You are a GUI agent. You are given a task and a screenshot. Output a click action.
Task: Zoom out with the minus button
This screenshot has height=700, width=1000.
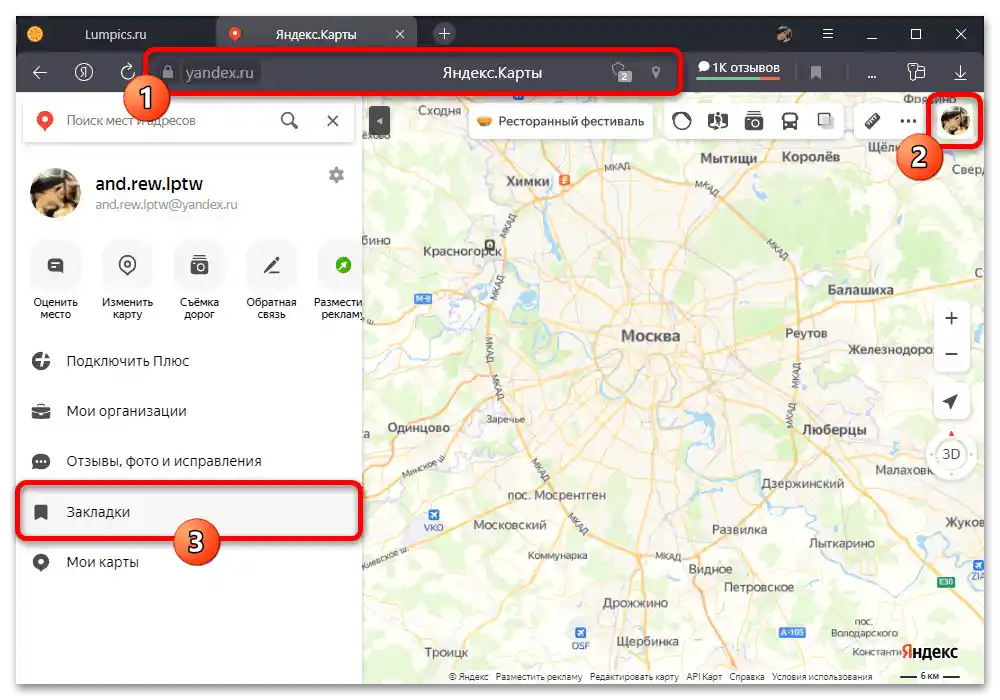pyautogui.click(x=951, y=353)
